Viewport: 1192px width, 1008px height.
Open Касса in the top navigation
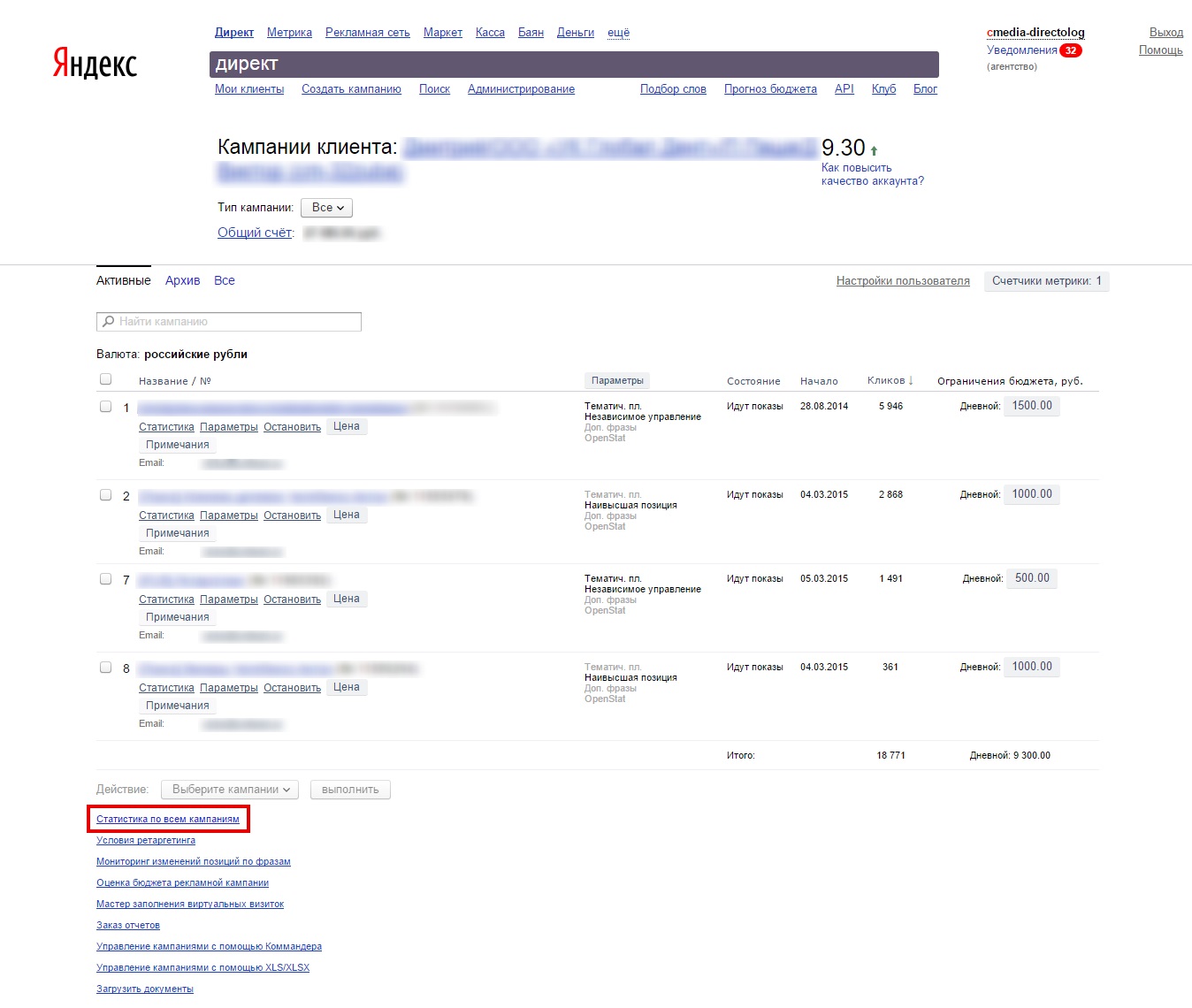490,33
